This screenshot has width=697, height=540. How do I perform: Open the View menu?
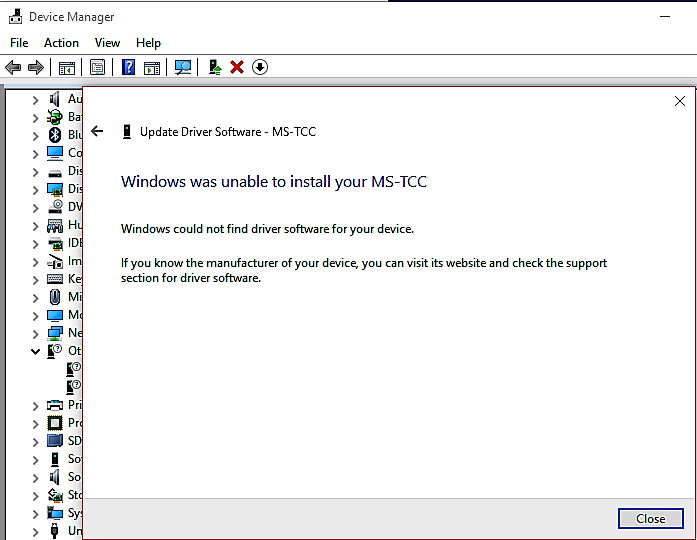(x=107, y=43)
